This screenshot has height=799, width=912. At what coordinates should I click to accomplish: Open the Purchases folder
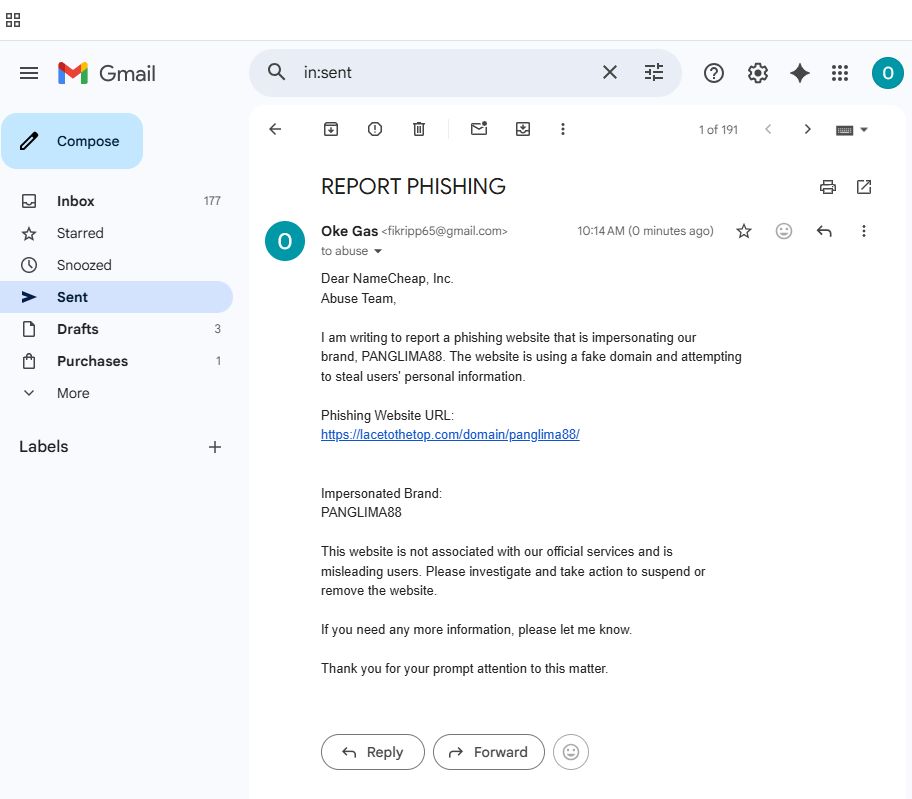click(116, 361)
